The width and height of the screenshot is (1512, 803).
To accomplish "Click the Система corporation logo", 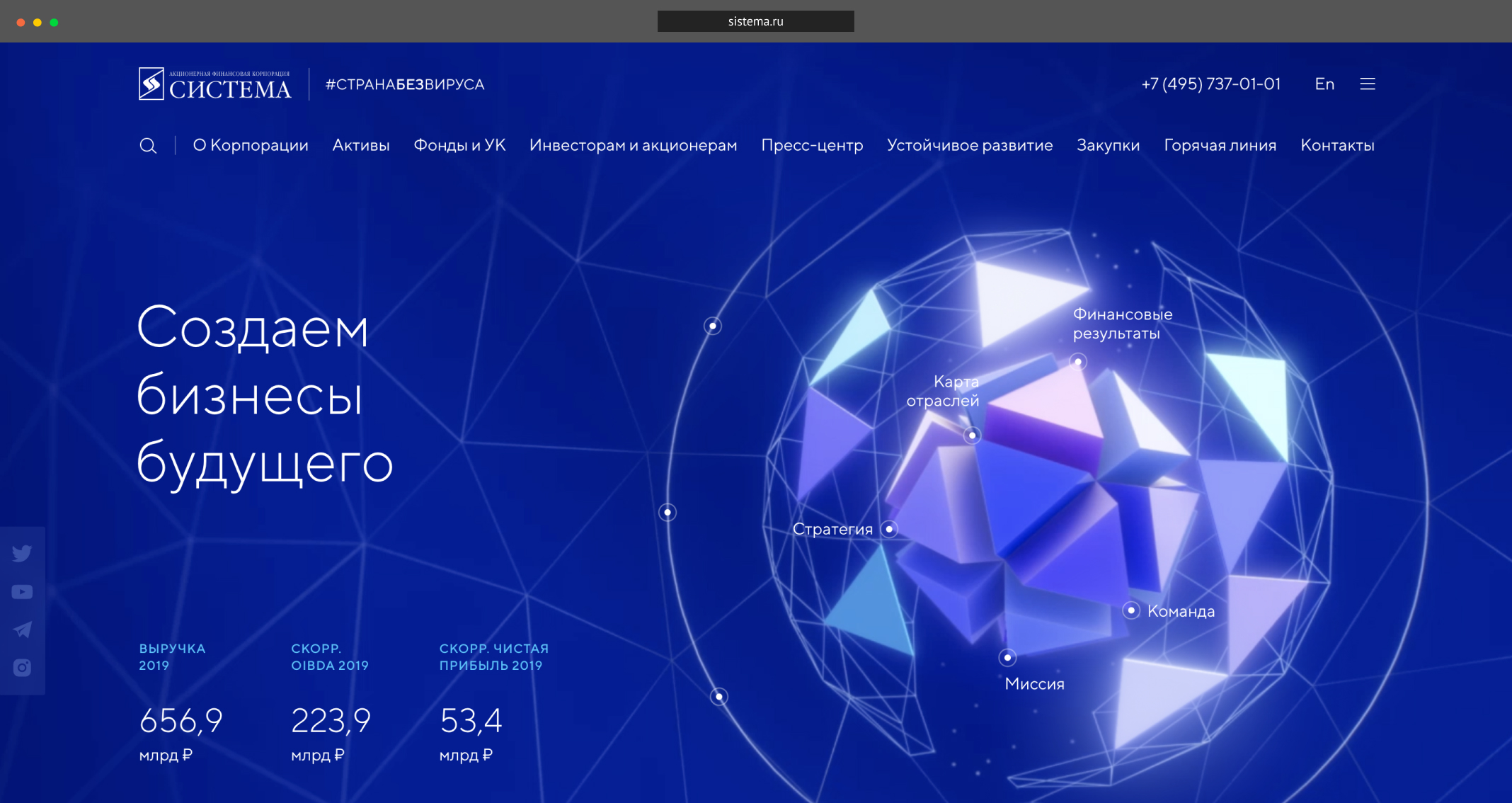I will [215, 84].
